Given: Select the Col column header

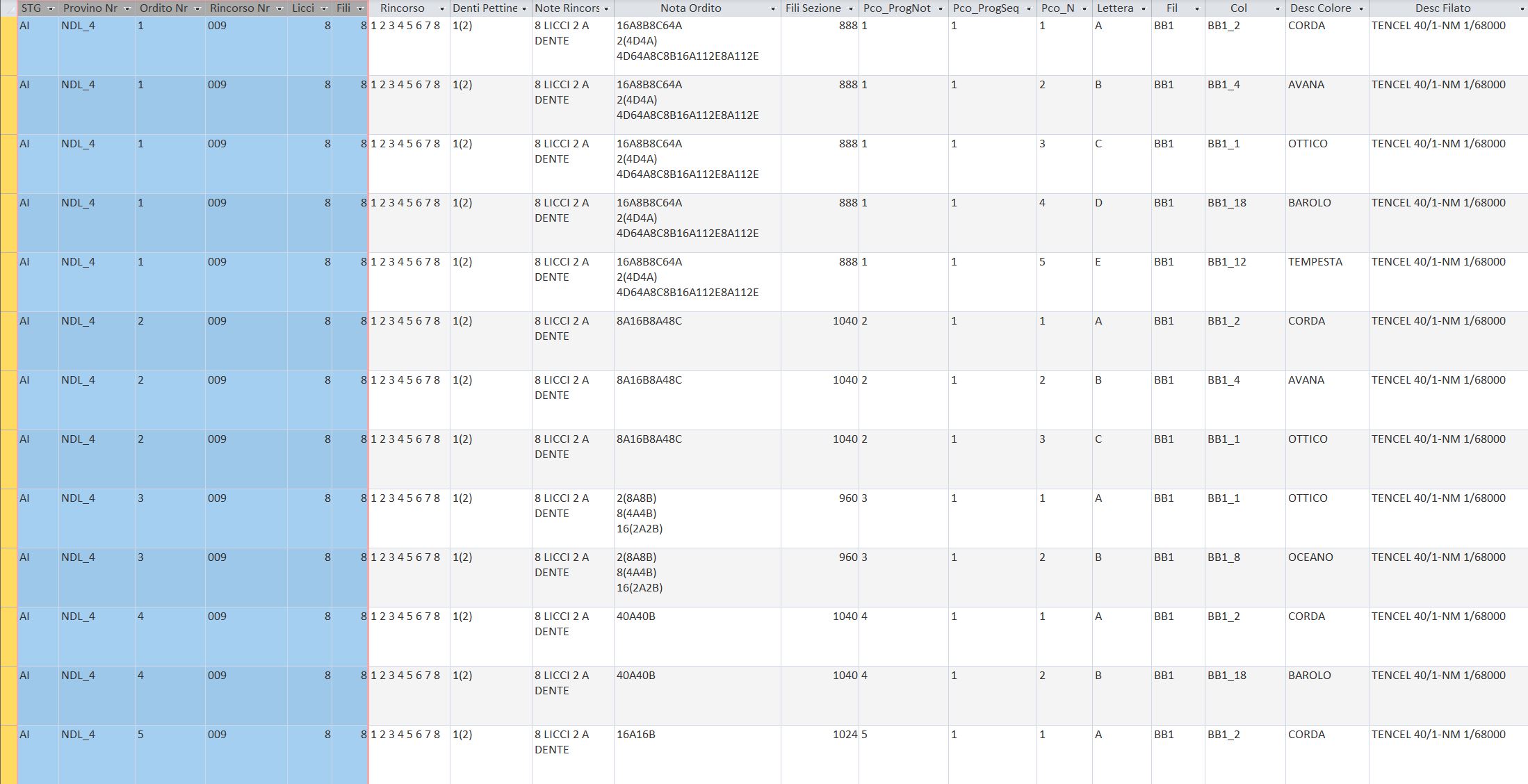Looking at the screenshot, I should pos(1238,8).
